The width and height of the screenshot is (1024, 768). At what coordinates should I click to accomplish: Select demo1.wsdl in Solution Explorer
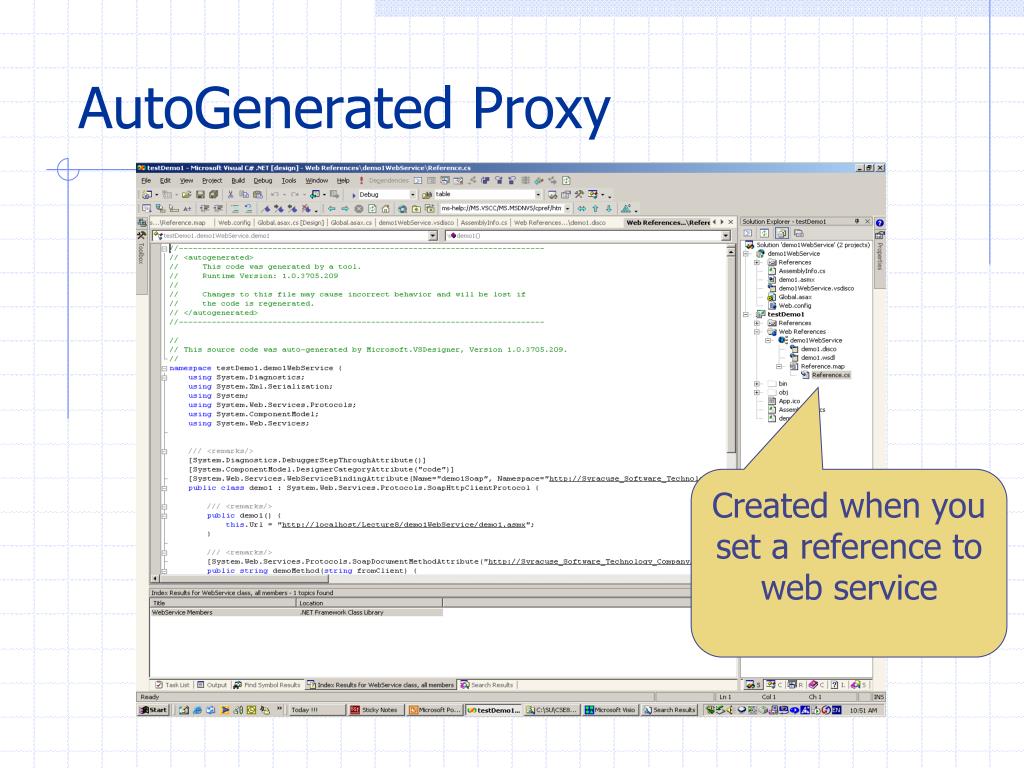click(x=818, y=358)
